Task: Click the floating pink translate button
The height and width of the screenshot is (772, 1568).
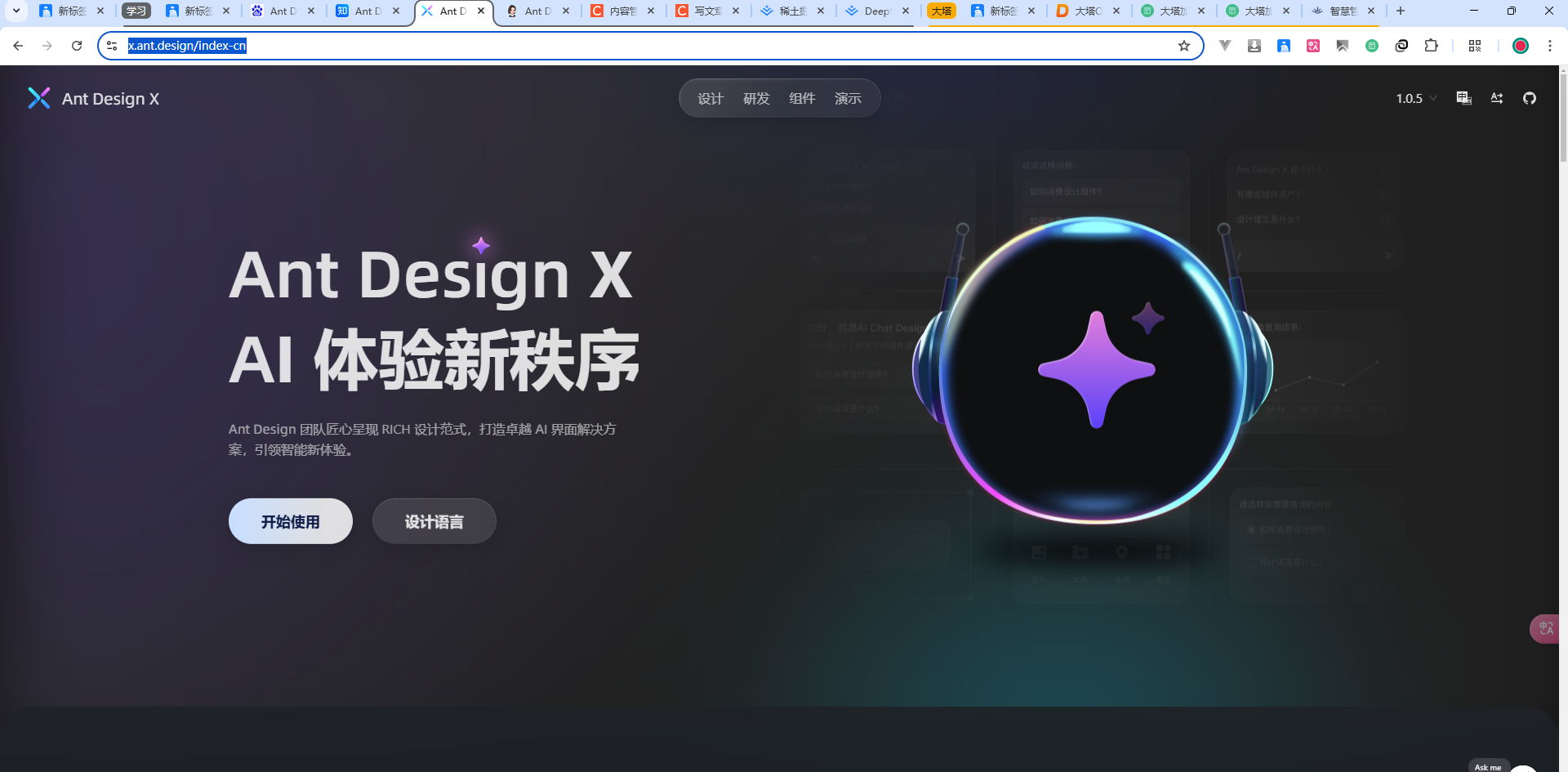Action: [x=1545, y=628]
